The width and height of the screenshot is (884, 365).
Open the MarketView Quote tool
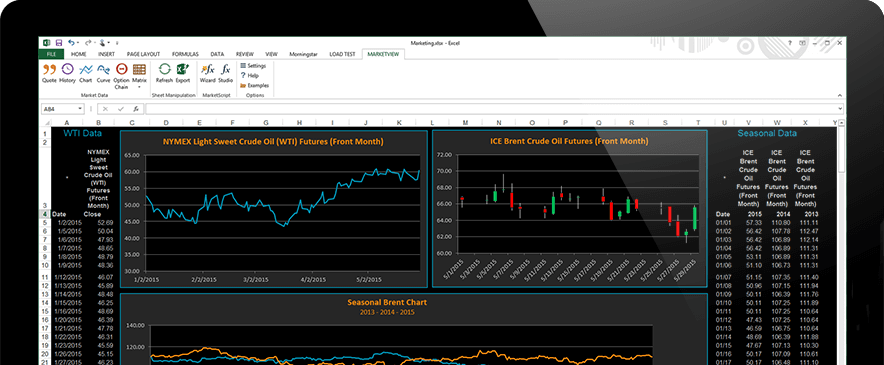[x=49, y=73]
